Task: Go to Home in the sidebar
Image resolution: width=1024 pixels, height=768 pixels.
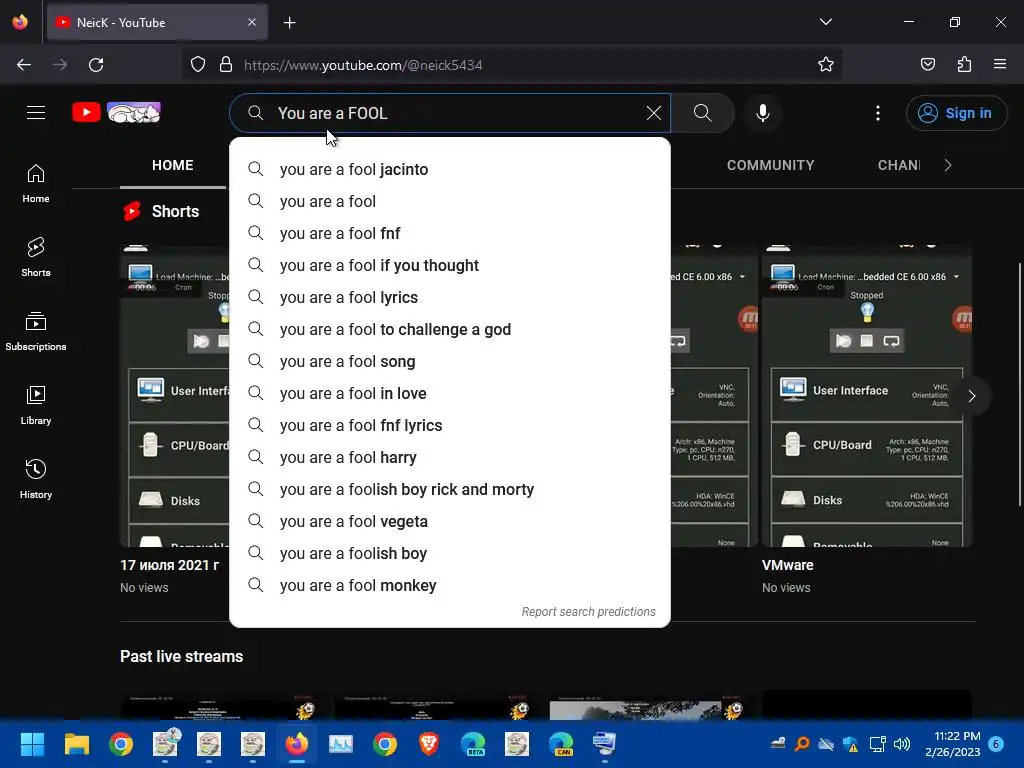Action: coord(36,184)
